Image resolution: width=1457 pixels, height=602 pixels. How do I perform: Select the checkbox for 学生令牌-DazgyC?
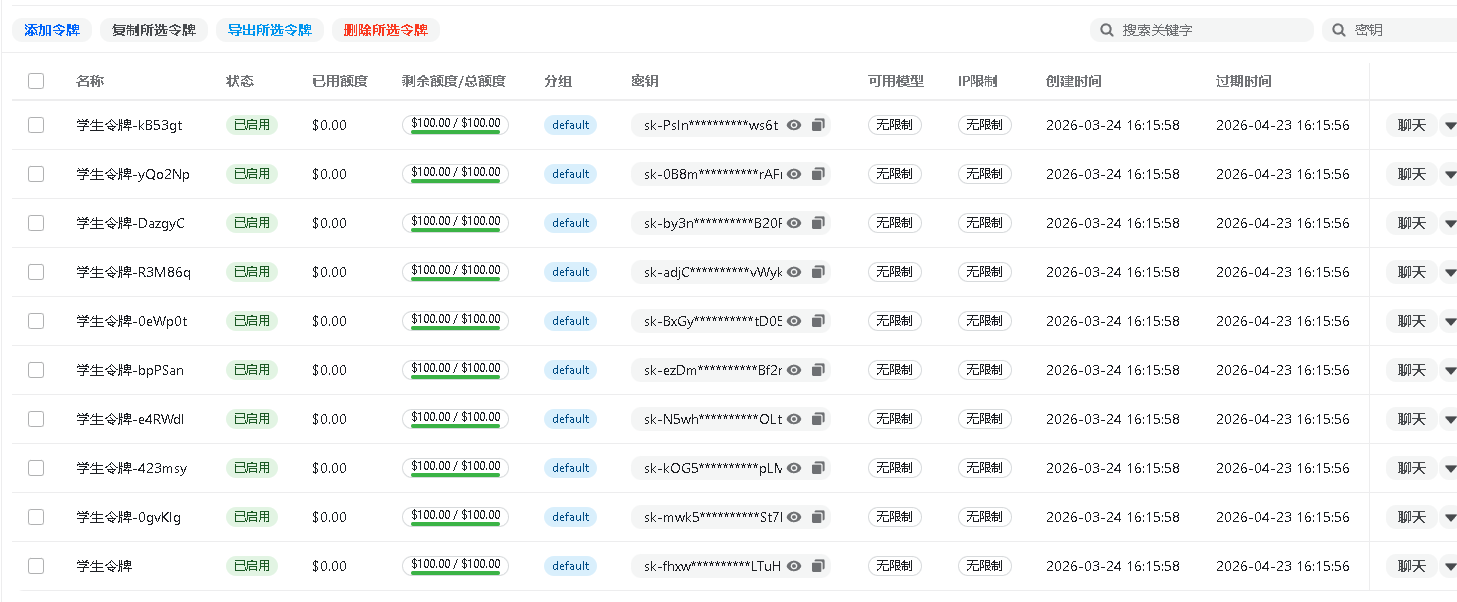point(36,223)
